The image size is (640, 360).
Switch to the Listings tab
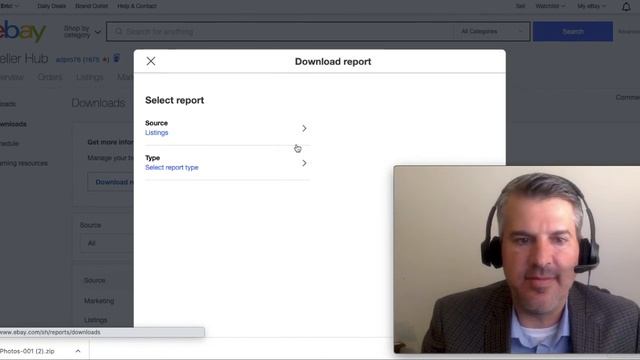90,77
